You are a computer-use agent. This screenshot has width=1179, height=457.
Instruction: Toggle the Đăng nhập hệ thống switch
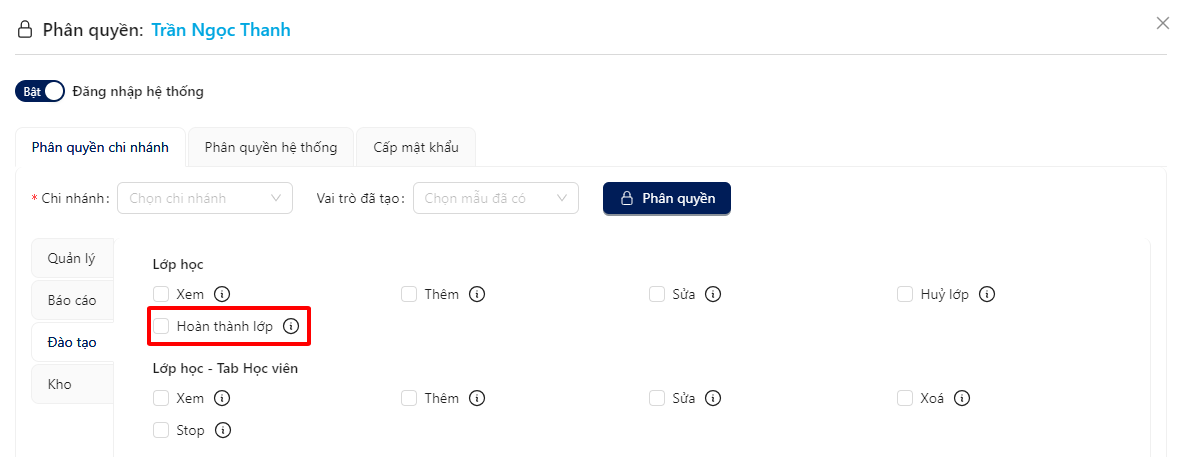(40, 92)
